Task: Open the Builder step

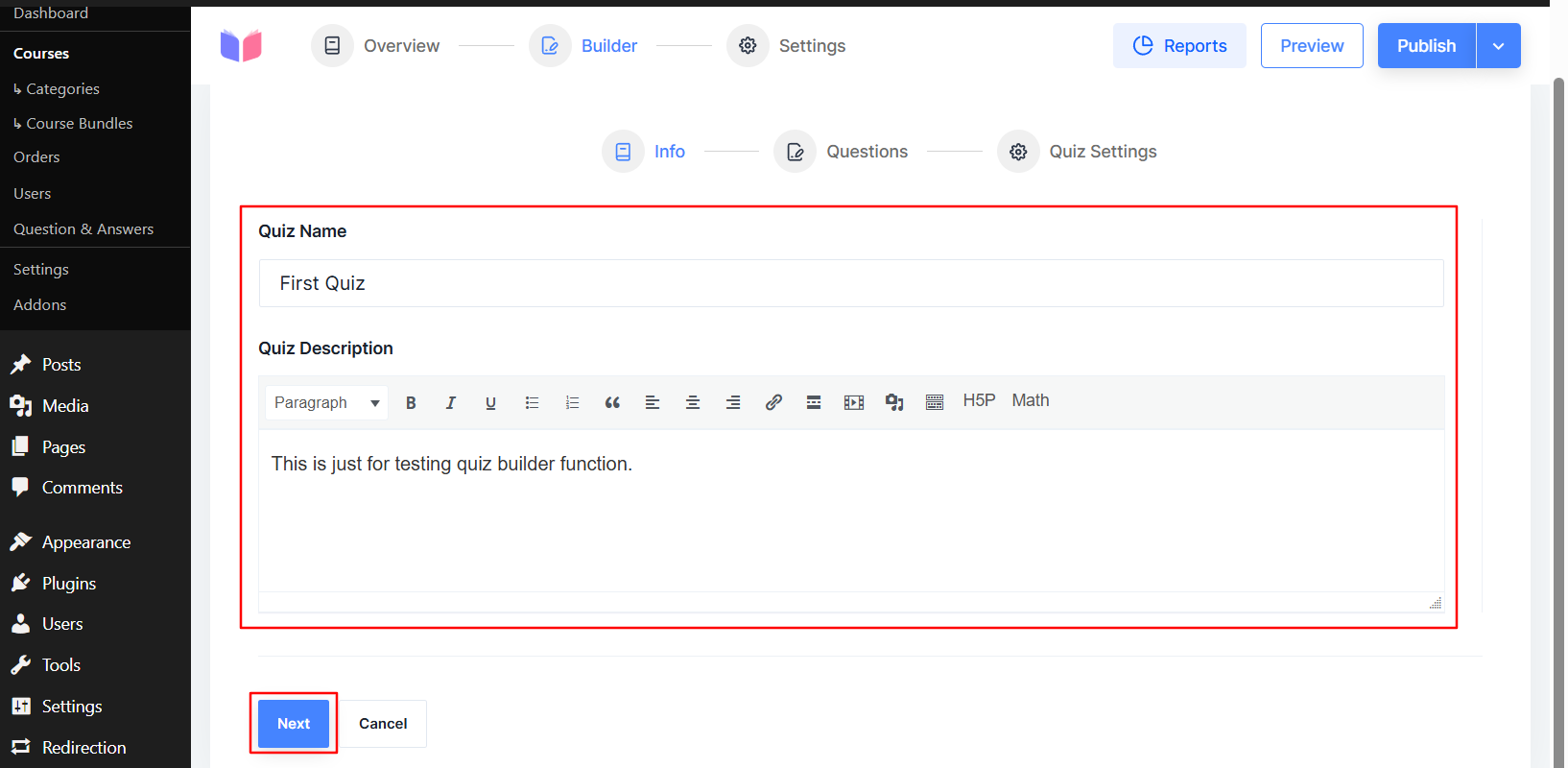Action: coord(583,46)
